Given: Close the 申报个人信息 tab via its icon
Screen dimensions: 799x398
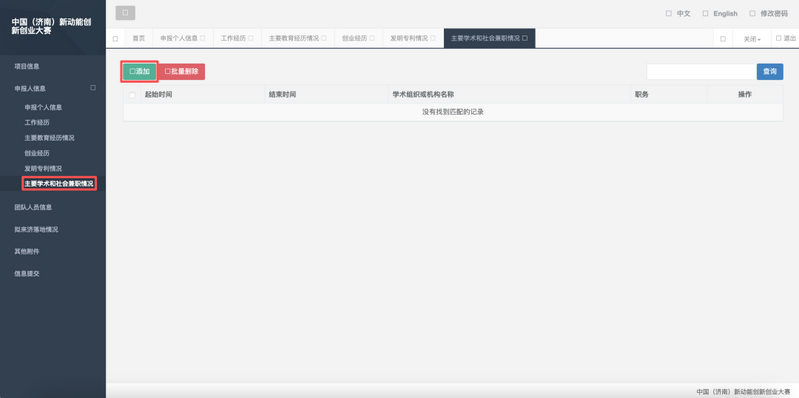Looking at the screenshot, I should click(x=203, y=38).
